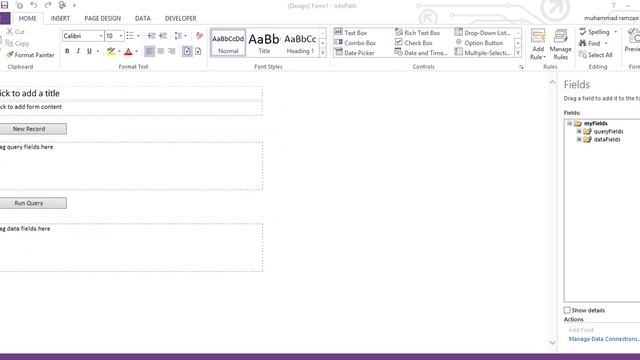
Task: Click the line spacing icon
Action: point(178,36)
